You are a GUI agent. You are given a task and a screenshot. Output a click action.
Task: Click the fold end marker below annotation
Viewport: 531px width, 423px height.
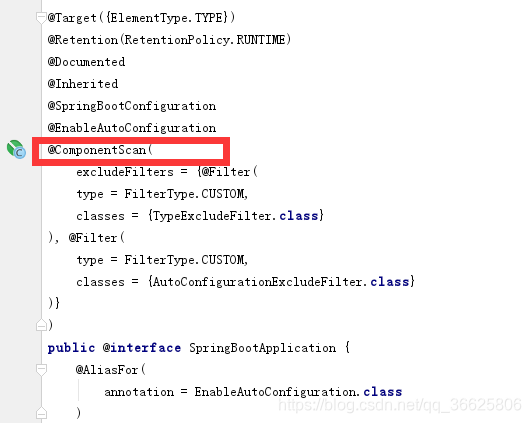(x=41, y=413)
